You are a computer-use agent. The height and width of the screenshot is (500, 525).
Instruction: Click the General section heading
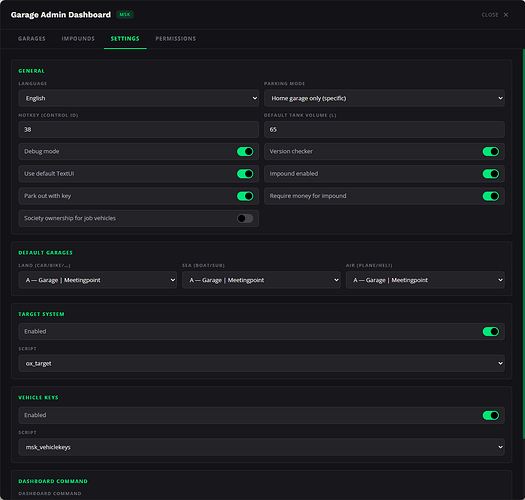point(31,71)
